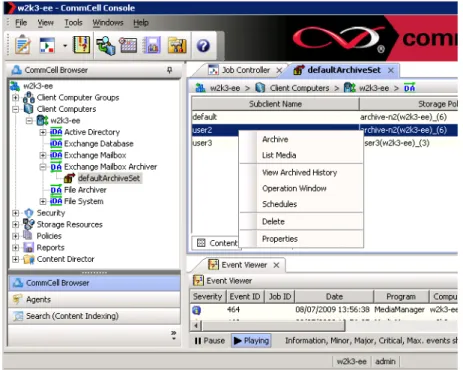
Task: Click the Security shield icon
Action: click(x=29, y=213)
